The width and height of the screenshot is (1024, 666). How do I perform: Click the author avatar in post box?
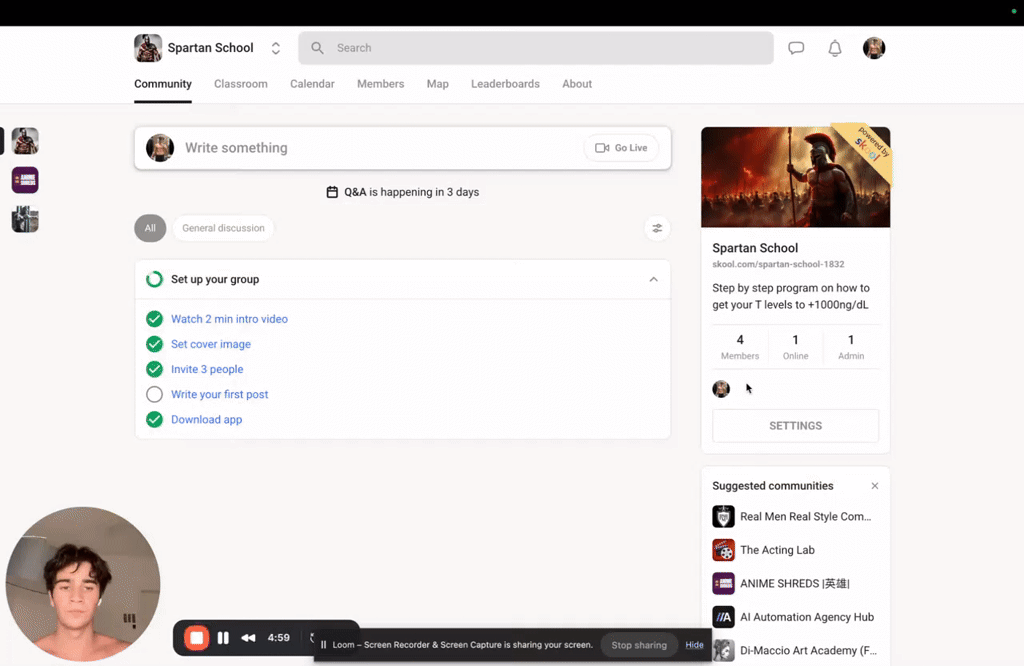160,148
